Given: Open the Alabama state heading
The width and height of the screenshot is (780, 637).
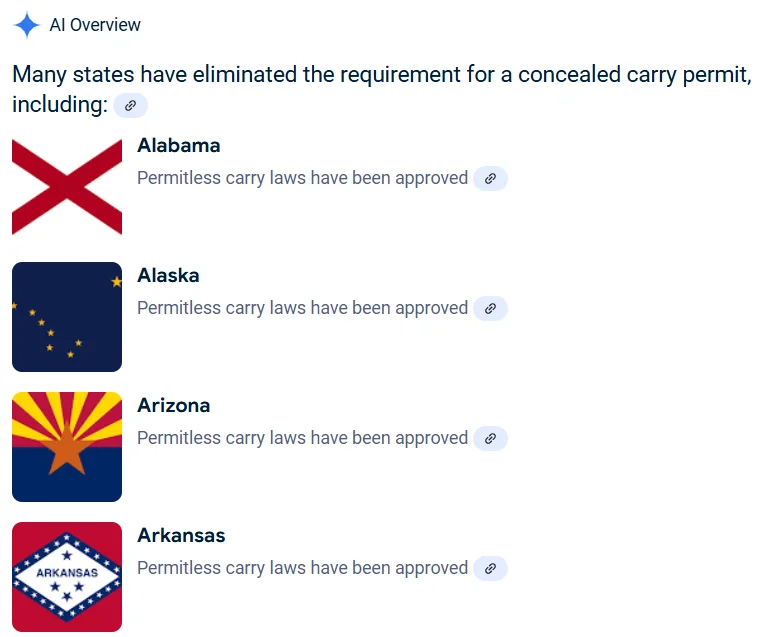Looking at the screenshot, I should pos(179,146).
